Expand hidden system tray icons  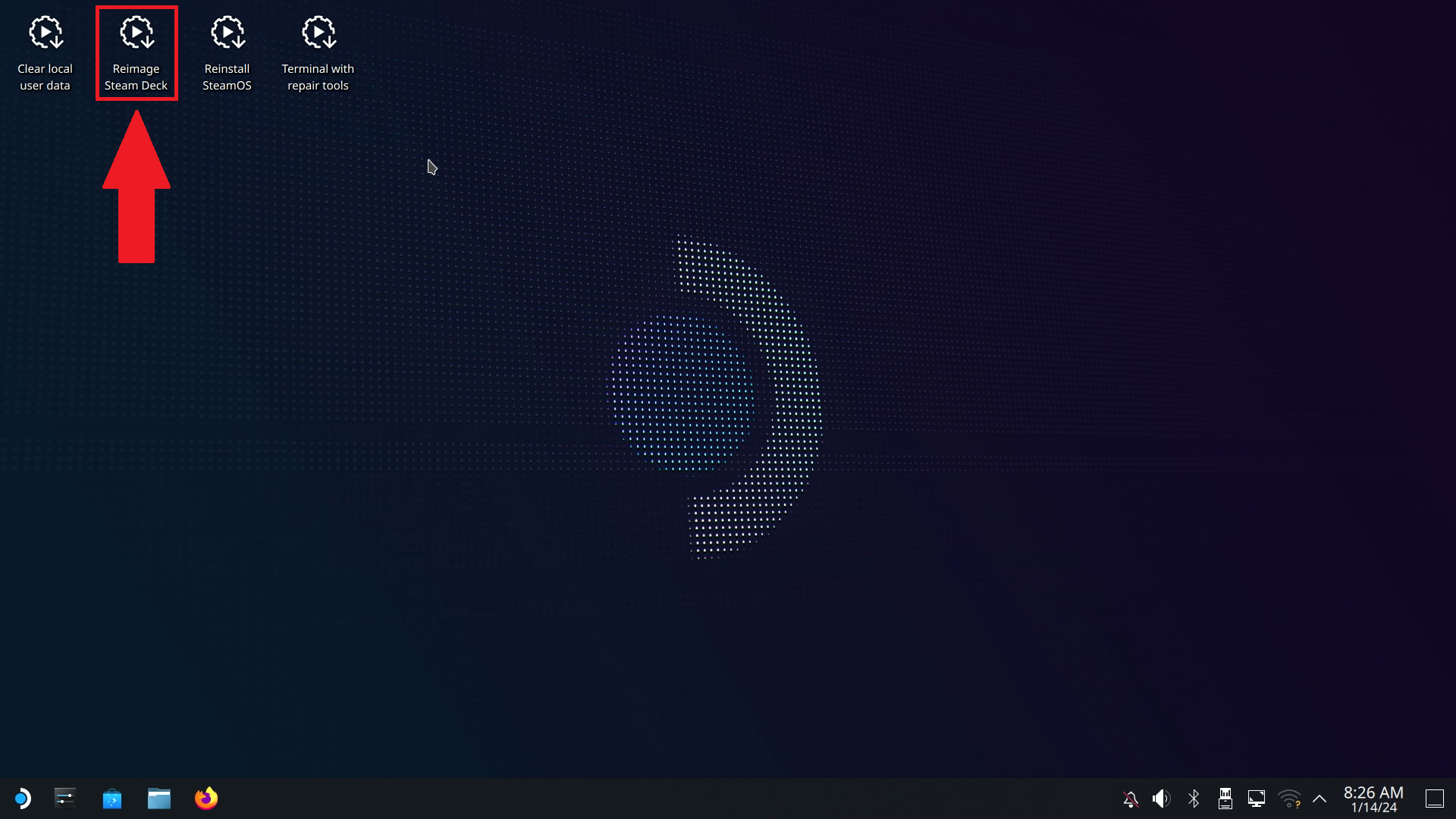(x=1319, y=799)
